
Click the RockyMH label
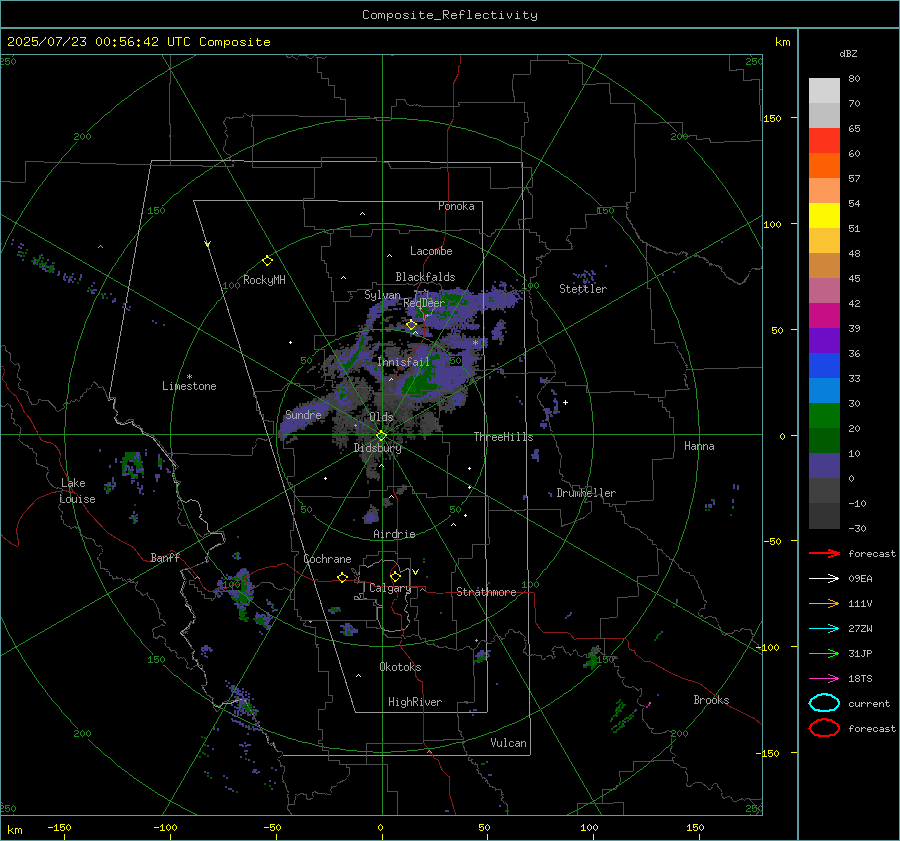click(264, 280)
